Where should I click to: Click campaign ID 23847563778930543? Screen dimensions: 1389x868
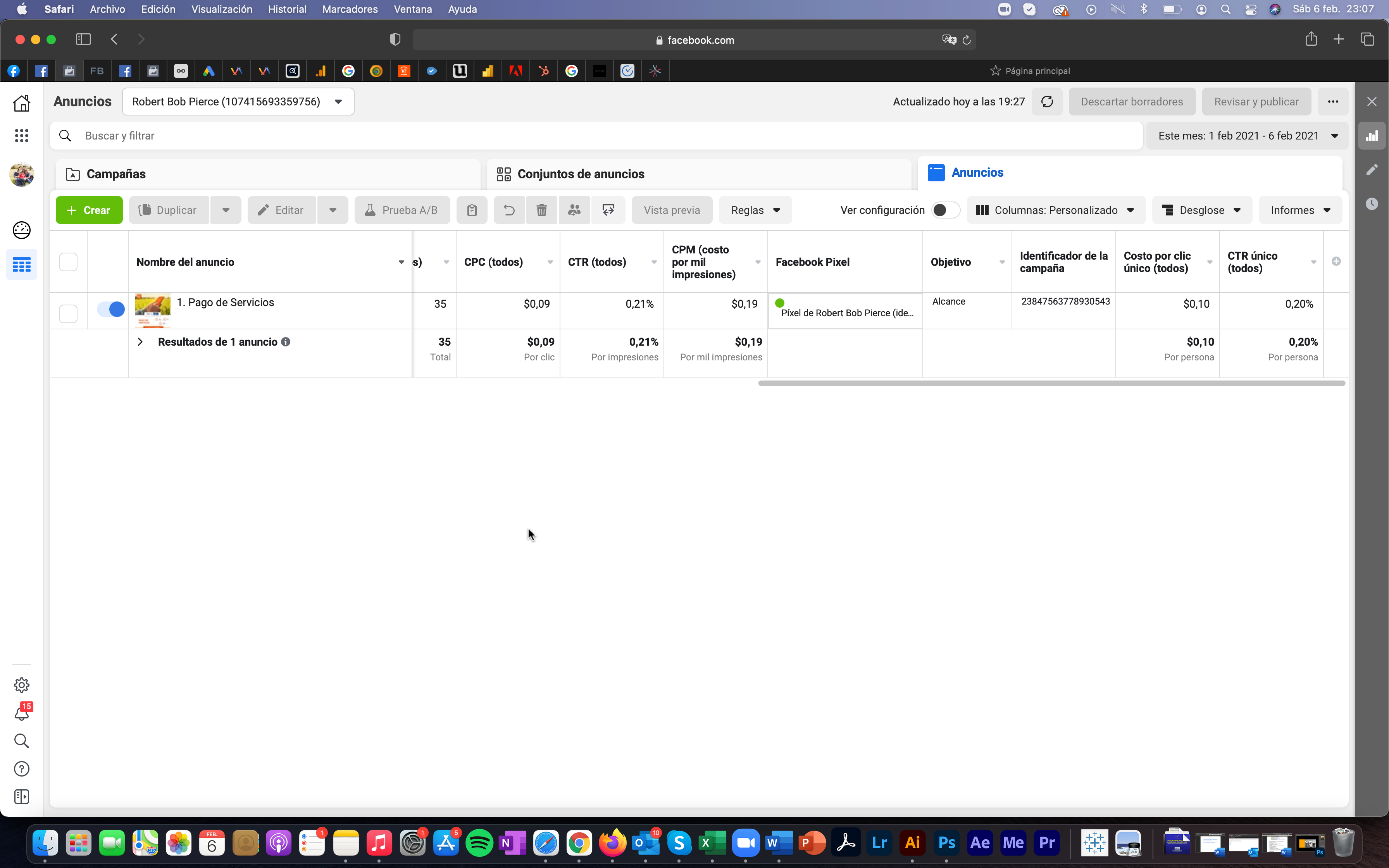(1065, 301)
